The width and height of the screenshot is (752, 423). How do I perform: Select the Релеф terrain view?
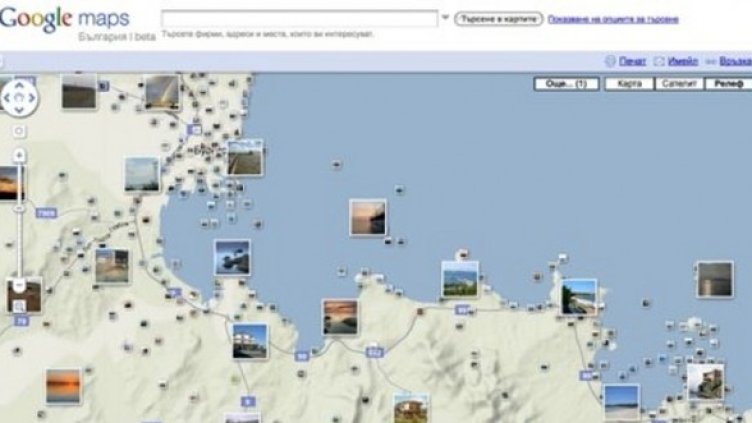pos(729,85)
